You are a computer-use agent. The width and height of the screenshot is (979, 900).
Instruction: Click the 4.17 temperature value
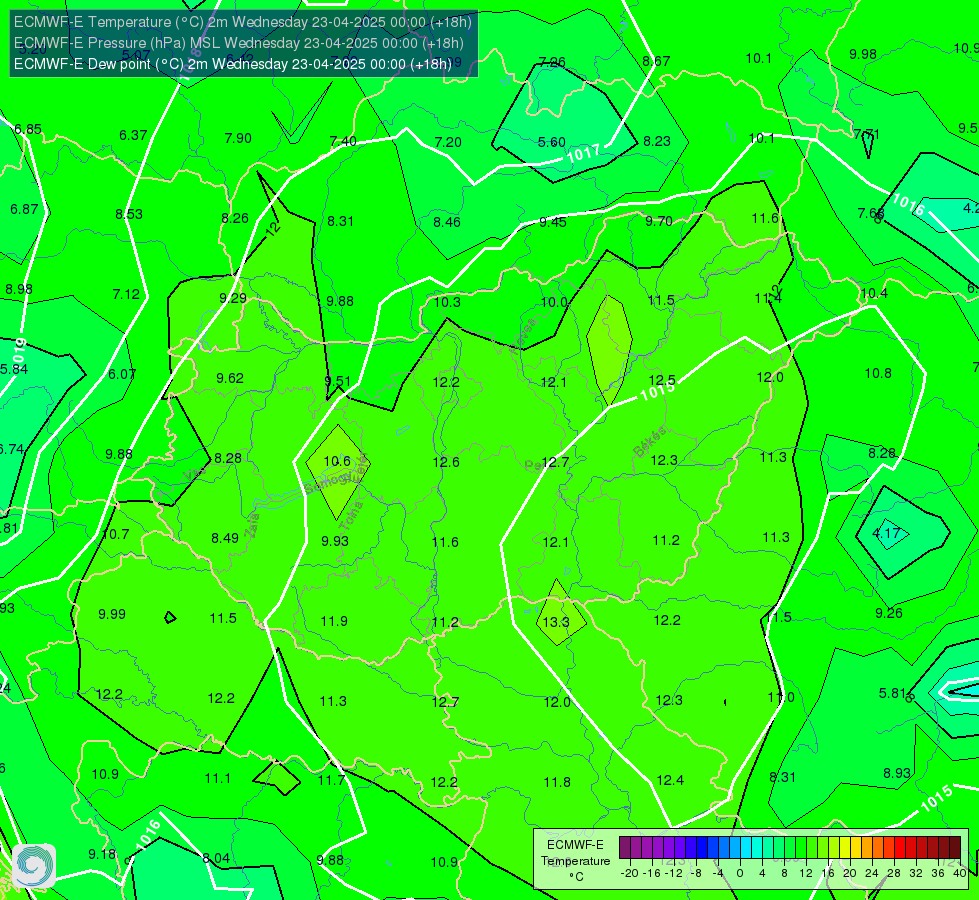coord(886,533)
